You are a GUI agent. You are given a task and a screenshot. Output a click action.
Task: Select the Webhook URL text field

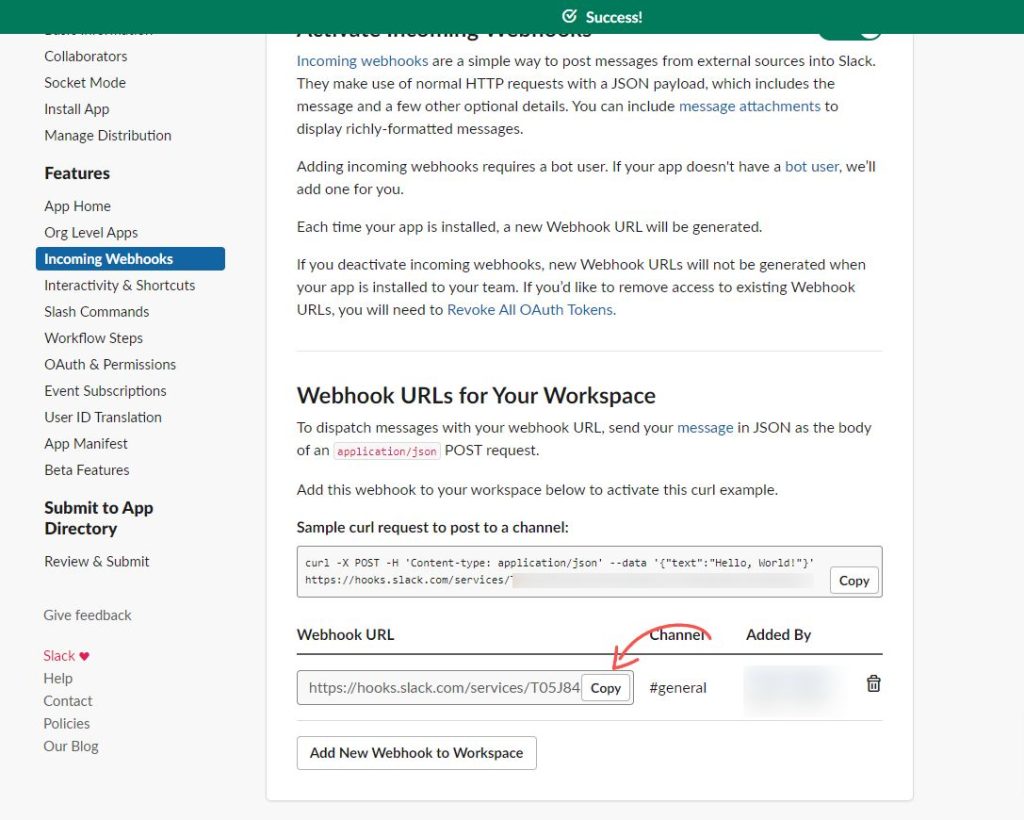[x=440, y=688]
